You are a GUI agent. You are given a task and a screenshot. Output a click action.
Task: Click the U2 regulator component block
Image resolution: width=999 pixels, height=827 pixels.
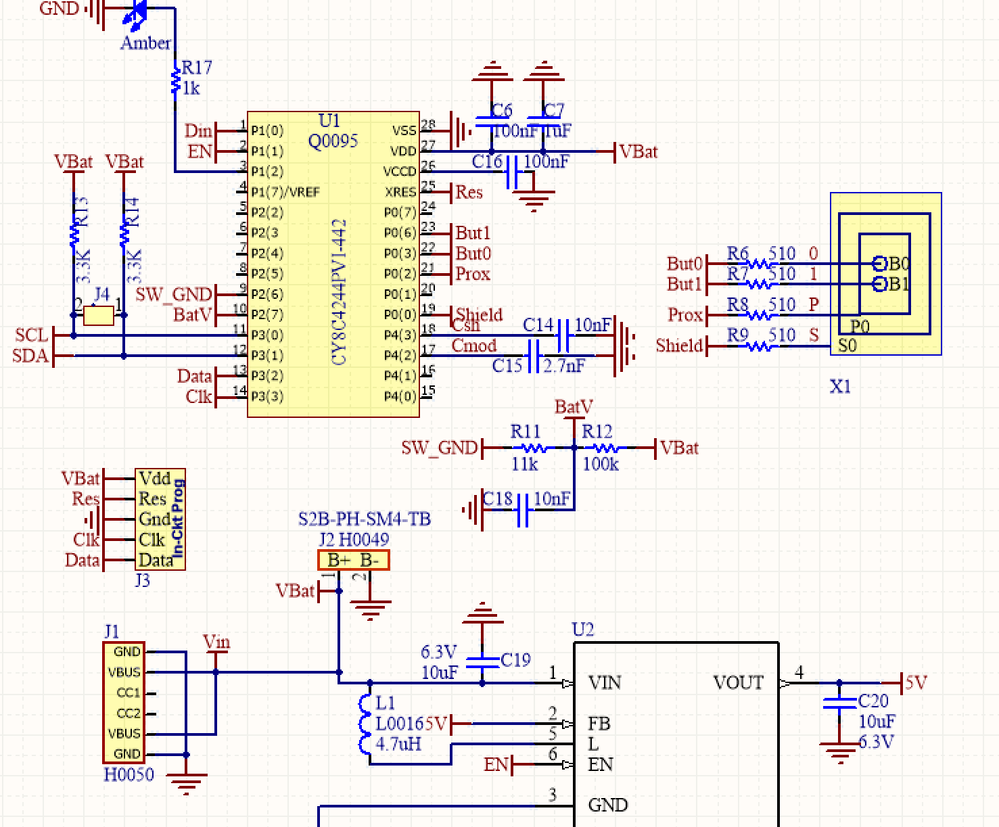[x=676, y=734]
